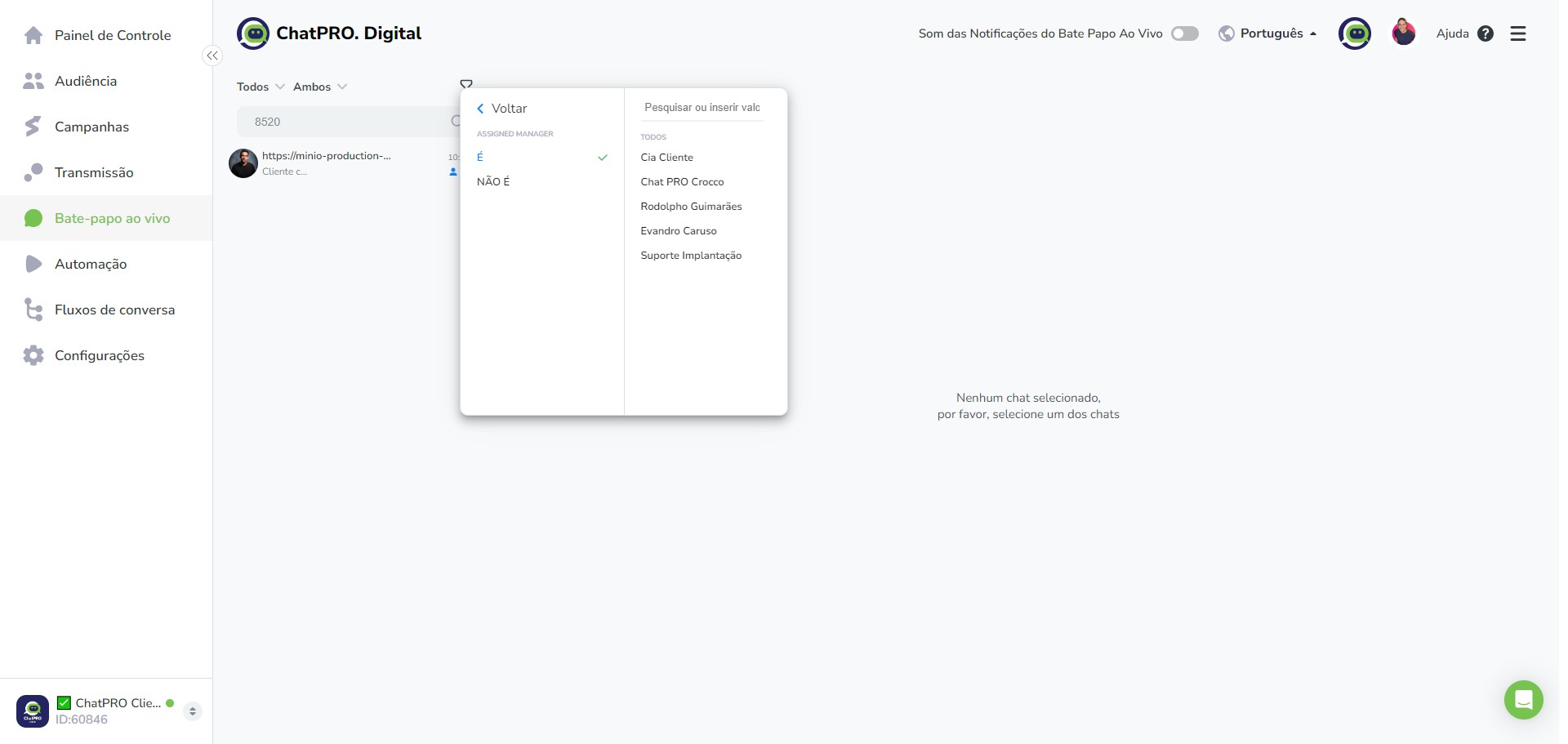The width and height of the screenshot is (1568, 744).
Task: Click the contact avatar of the minio-production chat
Action: pyautogui.click(x=243, y=163)
